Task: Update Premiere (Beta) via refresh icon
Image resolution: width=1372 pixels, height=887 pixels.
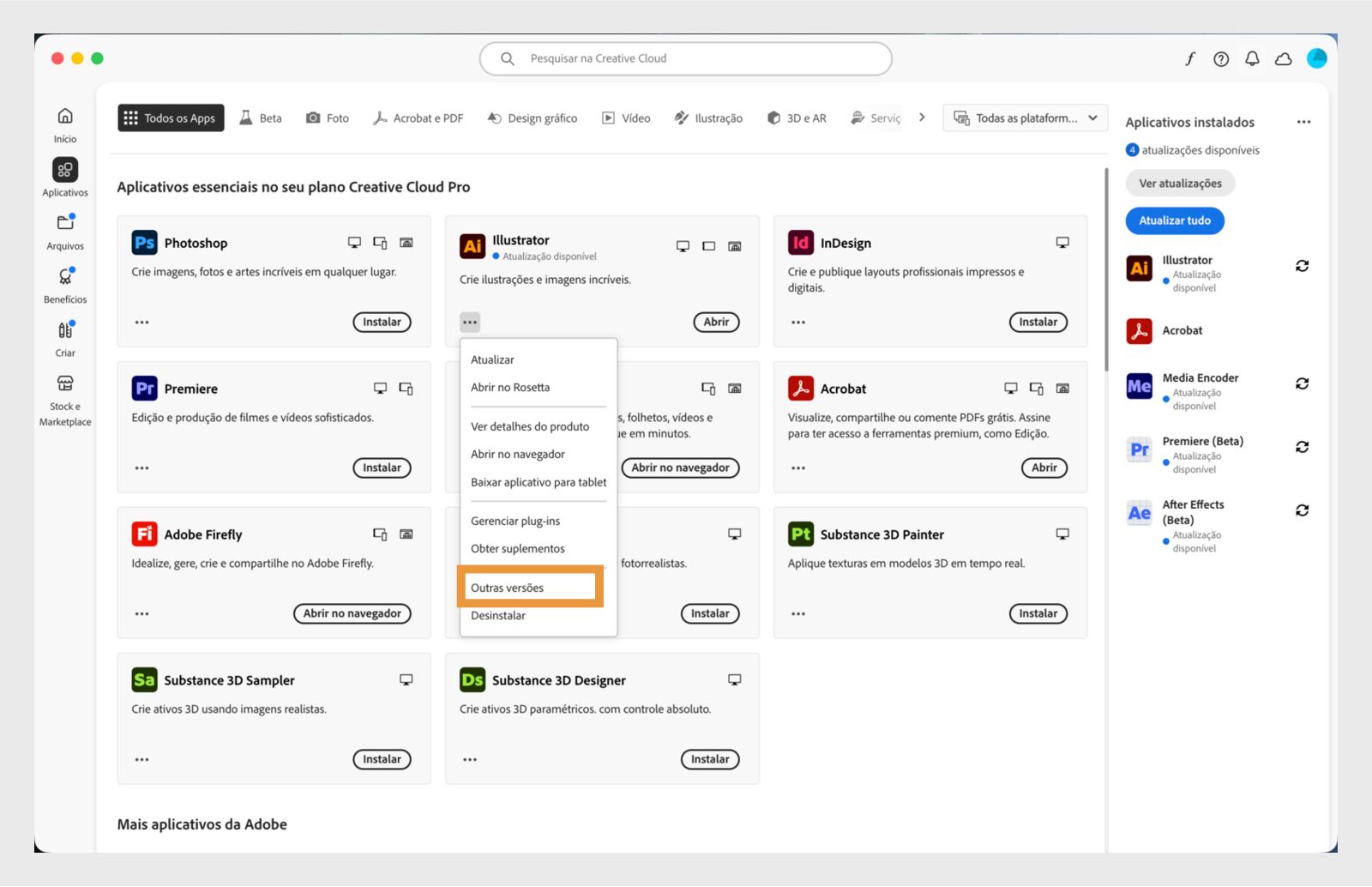Action: 1302,447
